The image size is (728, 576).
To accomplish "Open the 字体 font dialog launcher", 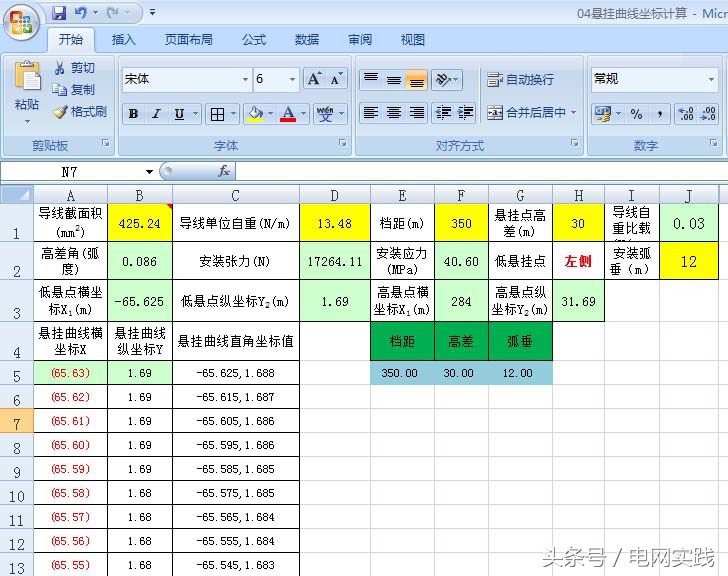I will click(343, 143).
